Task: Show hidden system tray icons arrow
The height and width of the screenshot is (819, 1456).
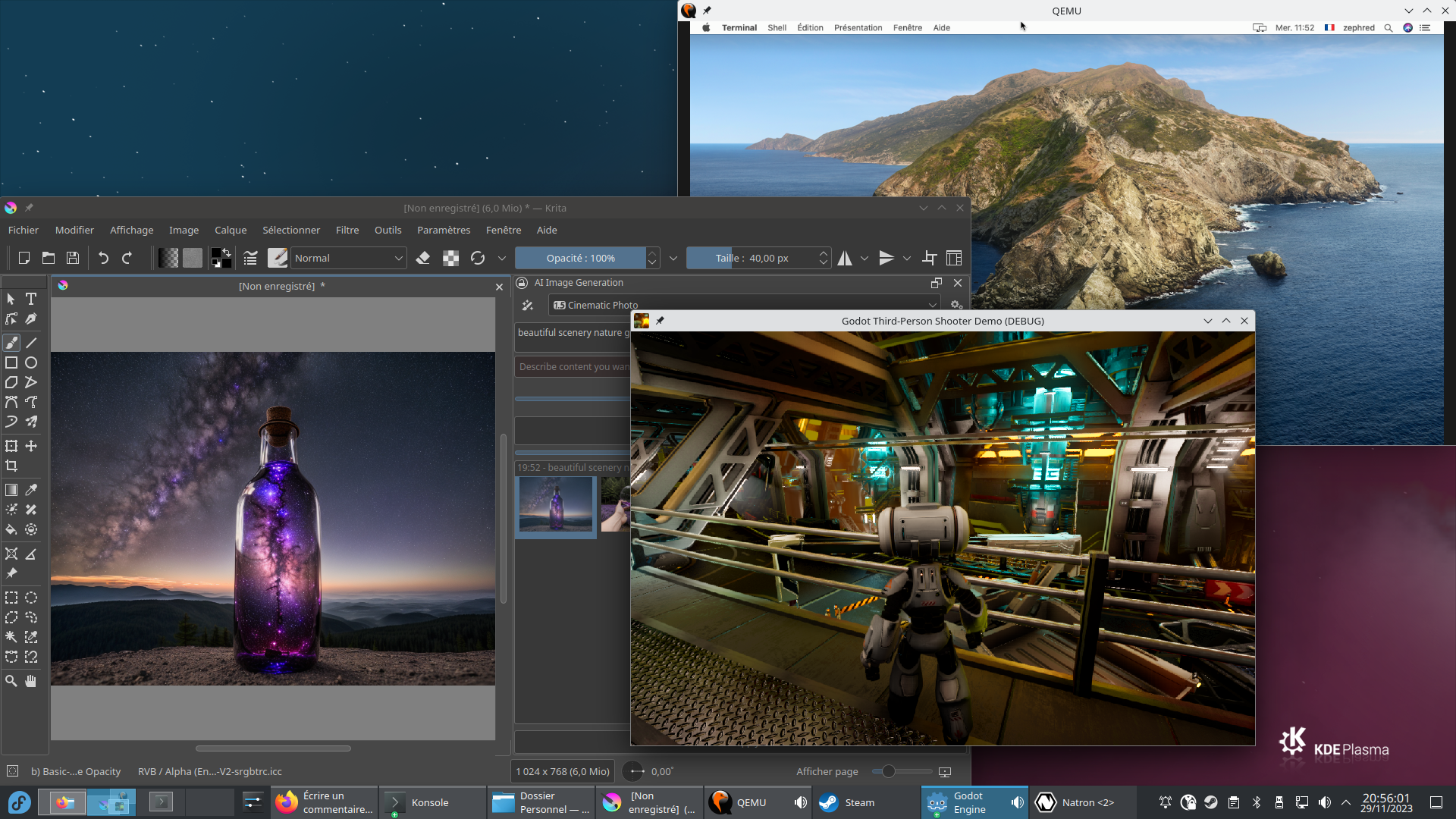Action: coord(1346,802)
